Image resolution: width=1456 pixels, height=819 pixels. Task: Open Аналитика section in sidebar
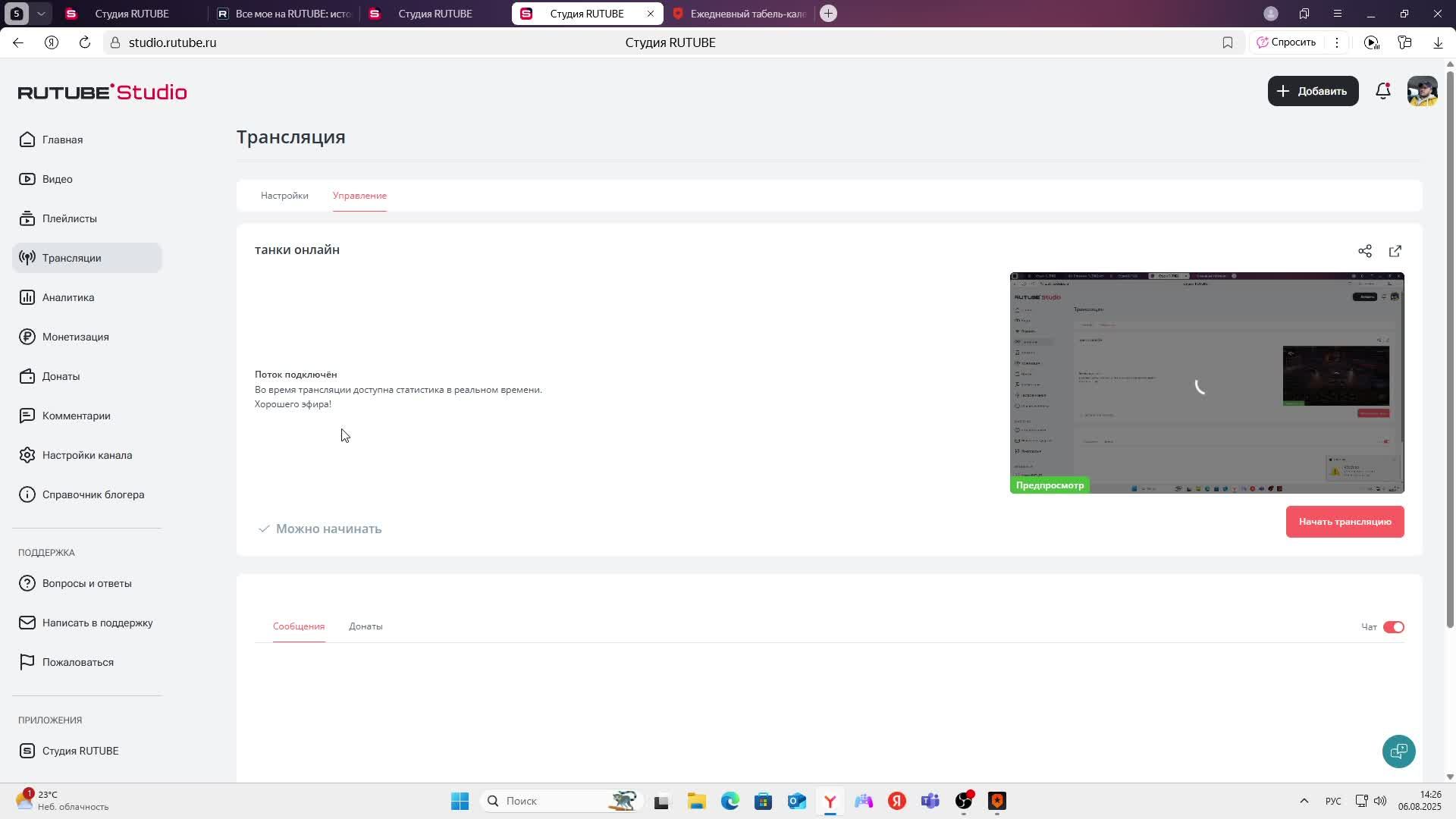click(68, 297)
